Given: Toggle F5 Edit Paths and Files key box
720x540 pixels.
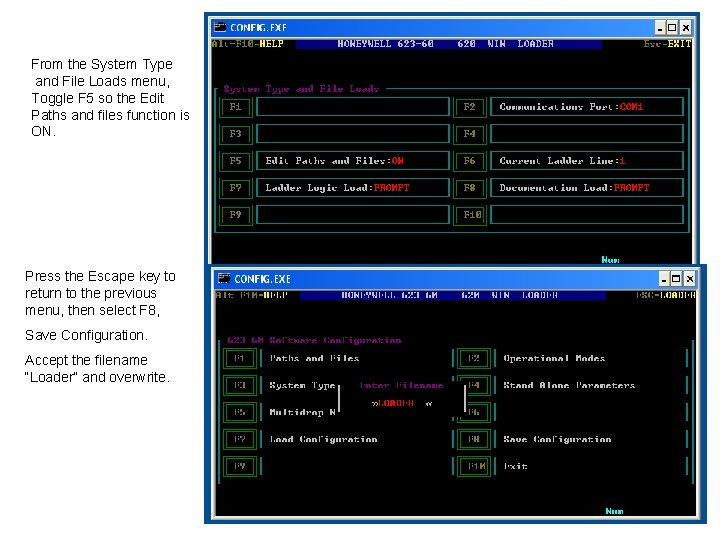Looking at the screenshot, I should [x=236, y=161].
